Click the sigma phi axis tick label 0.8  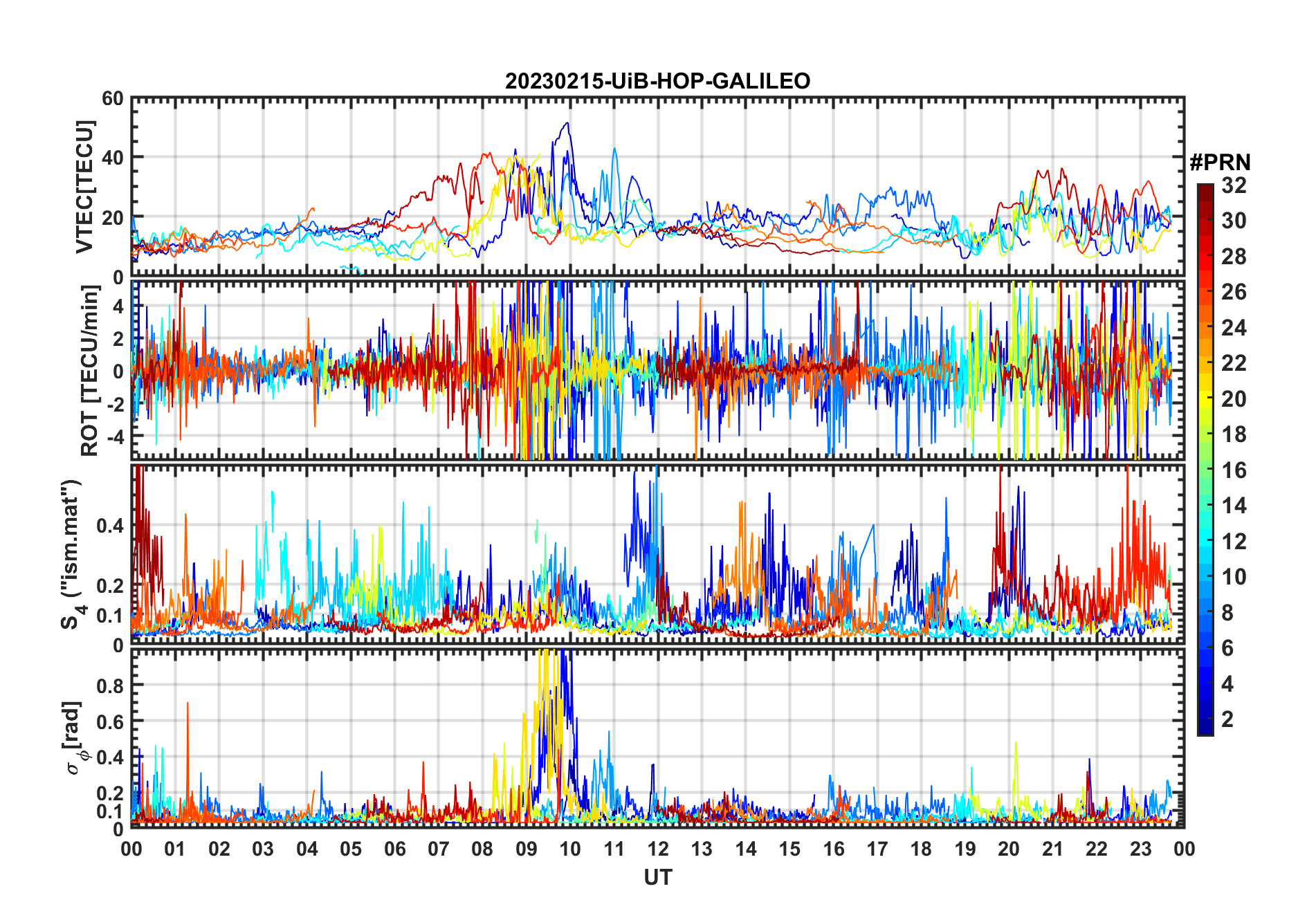[x=111, y=686]
